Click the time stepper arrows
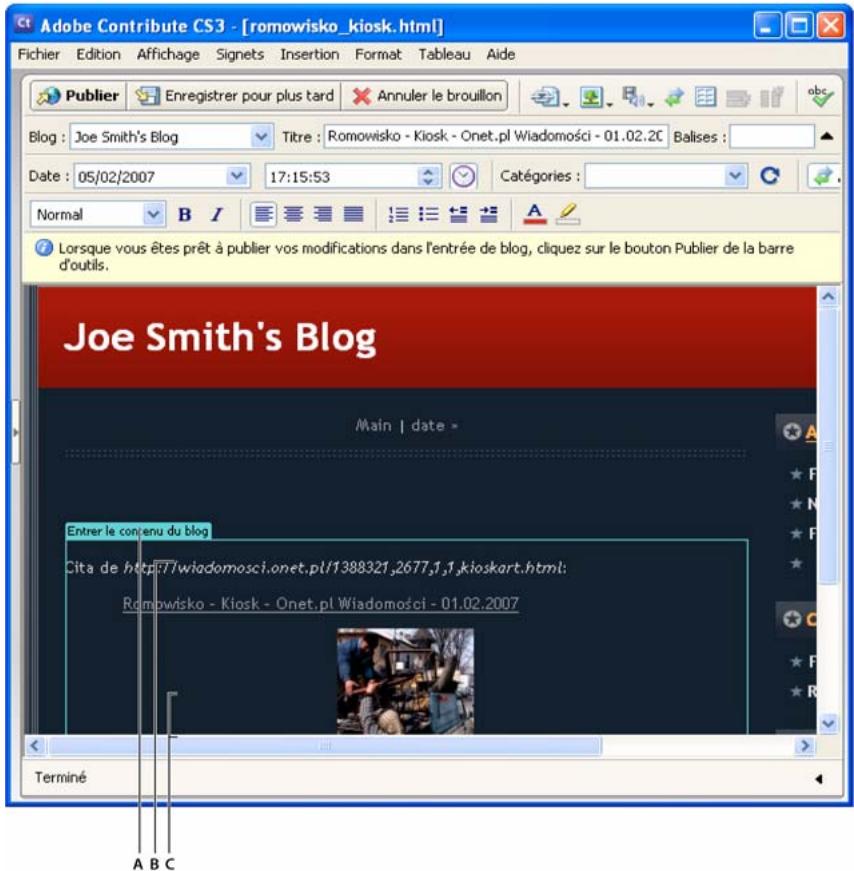The image size is (854, 871). pos(428,177)
